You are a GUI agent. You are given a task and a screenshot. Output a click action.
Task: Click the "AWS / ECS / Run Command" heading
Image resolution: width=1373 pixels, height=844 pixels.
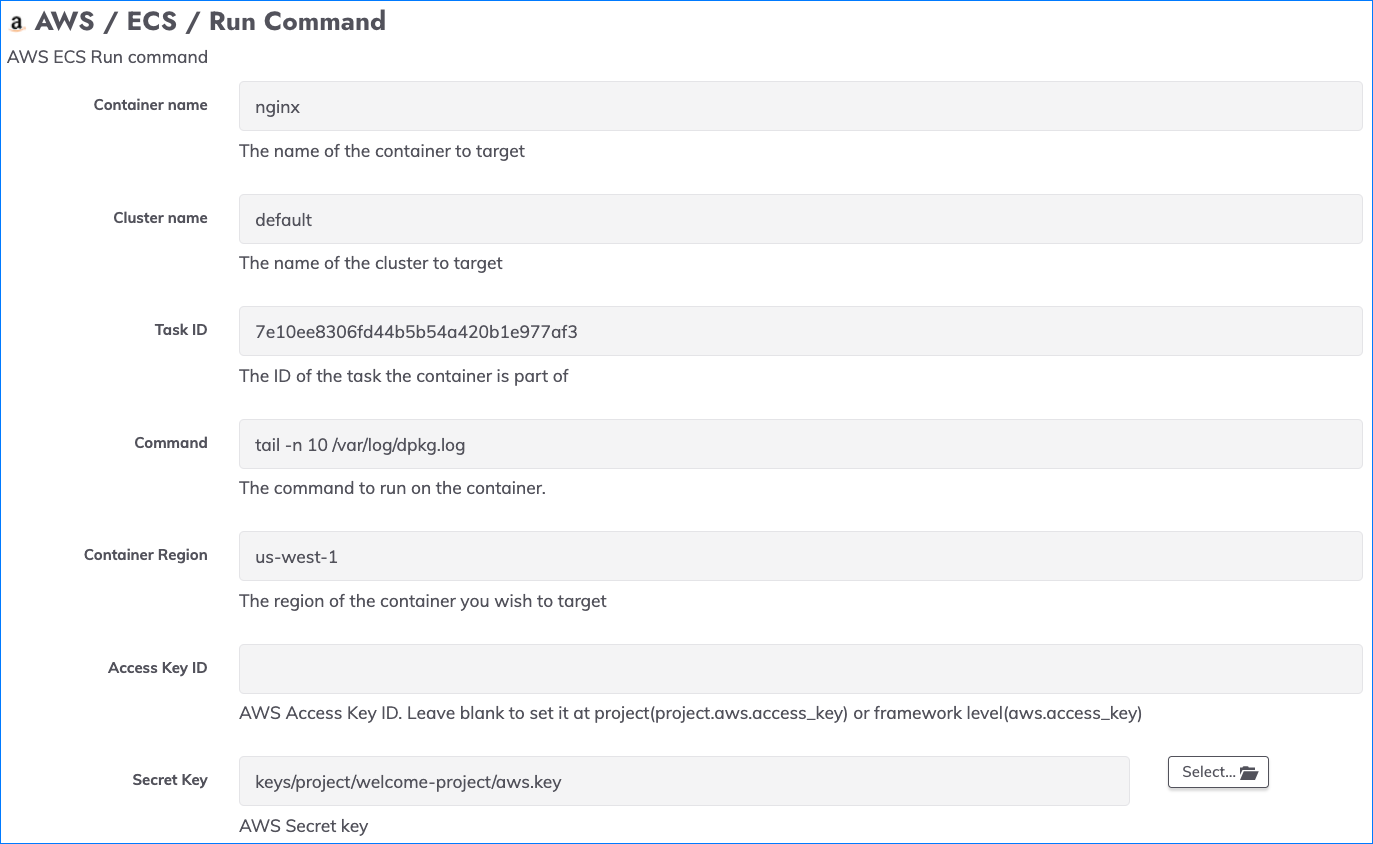tap(210, 22)
